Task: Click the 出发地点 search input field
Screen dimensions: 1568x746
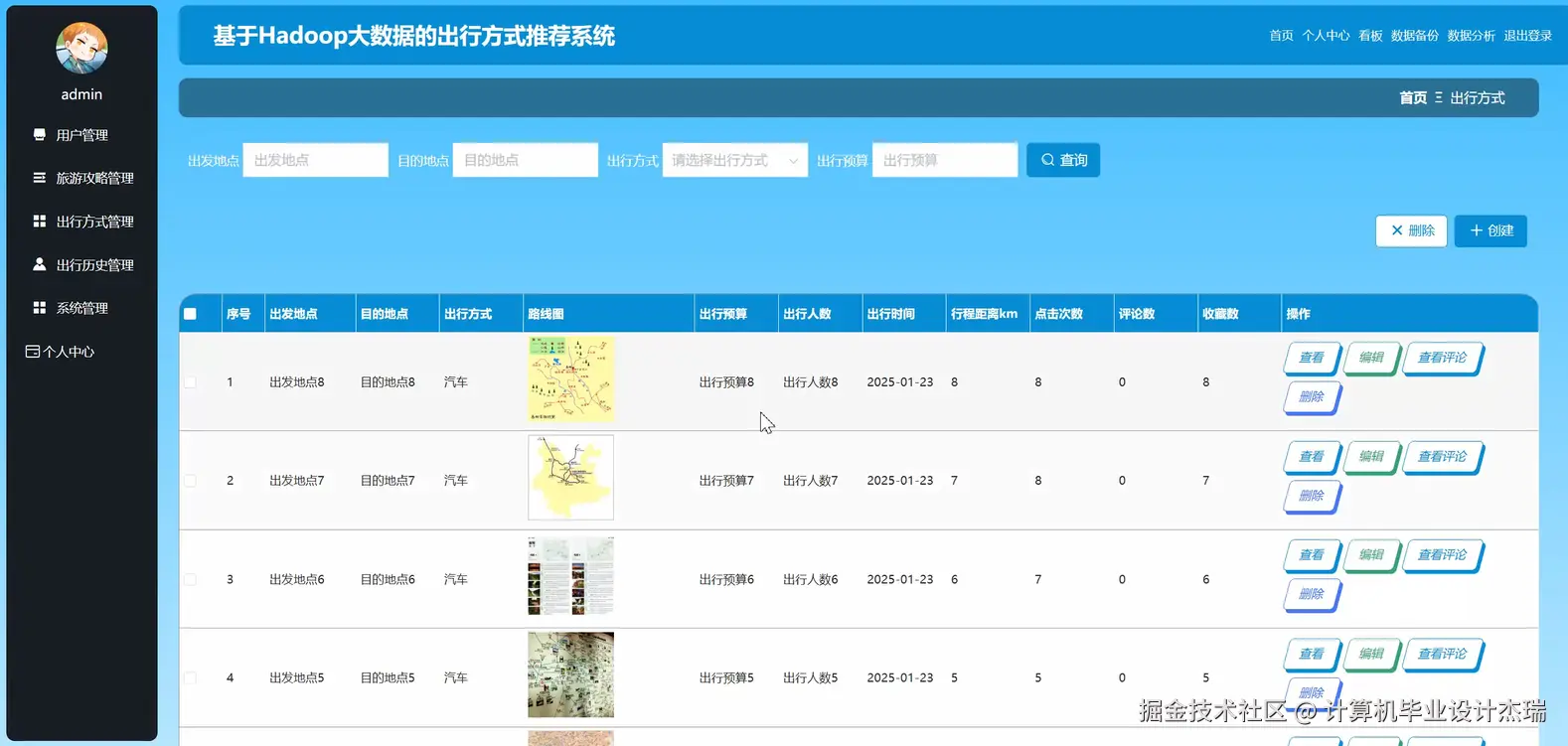Action: pyautogui.click(x=315, y=160)
